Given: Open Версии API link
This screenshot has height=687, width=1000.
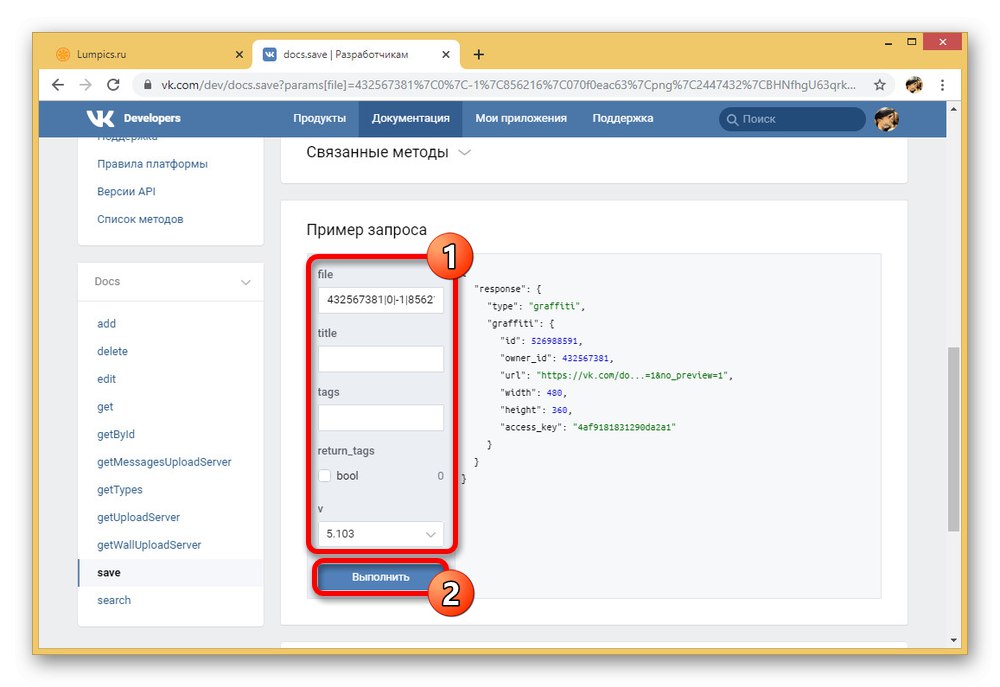Looking at the screenshot, I should tap(126, 191).
